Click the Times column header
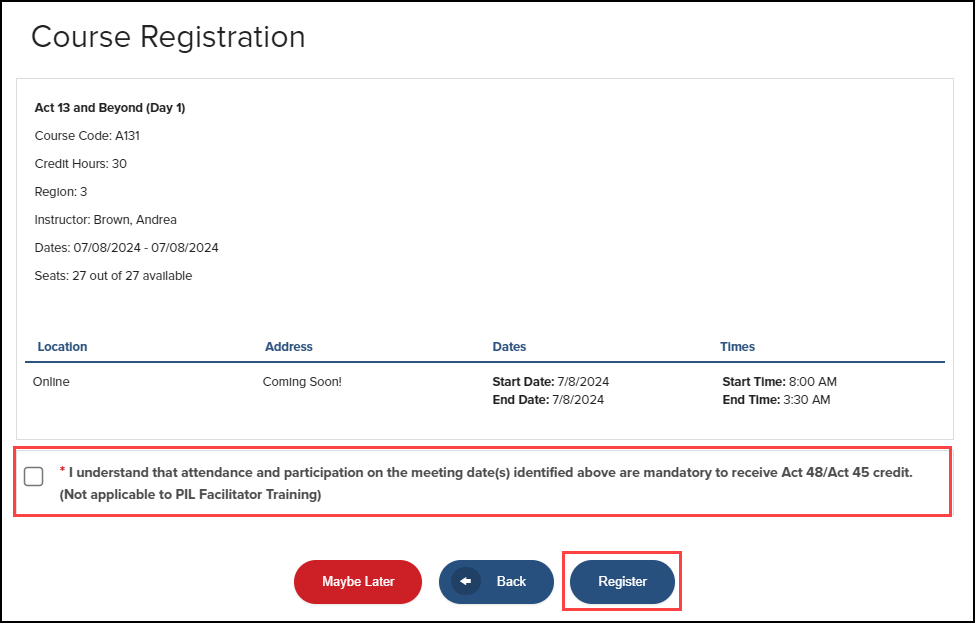Screen dimensions: 975x623 pos(737,346)
